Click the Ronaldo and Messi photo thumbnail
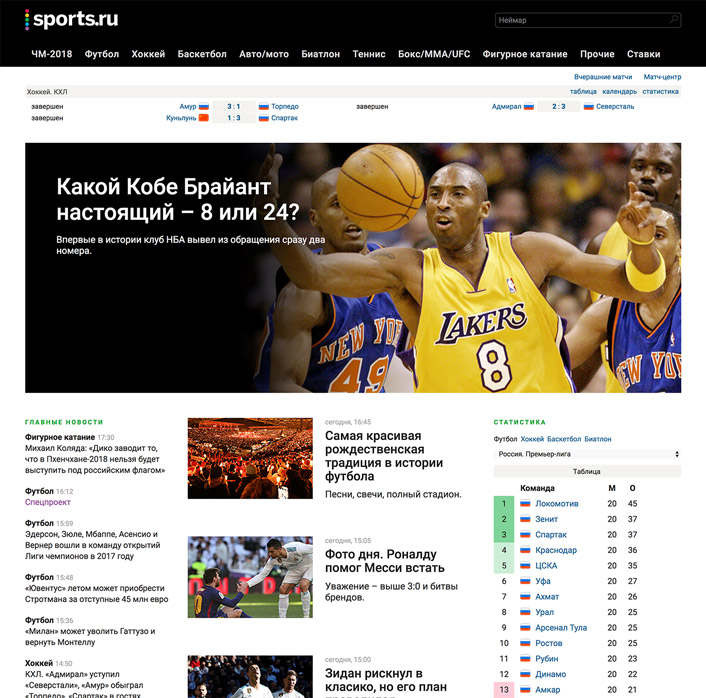Viewport: 706px width, 698px height. click(x=250, y=577)
